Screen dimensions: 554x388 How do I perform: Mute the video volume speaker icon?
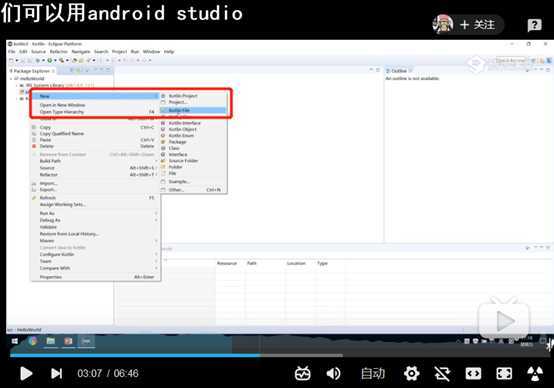click(333, 373)
